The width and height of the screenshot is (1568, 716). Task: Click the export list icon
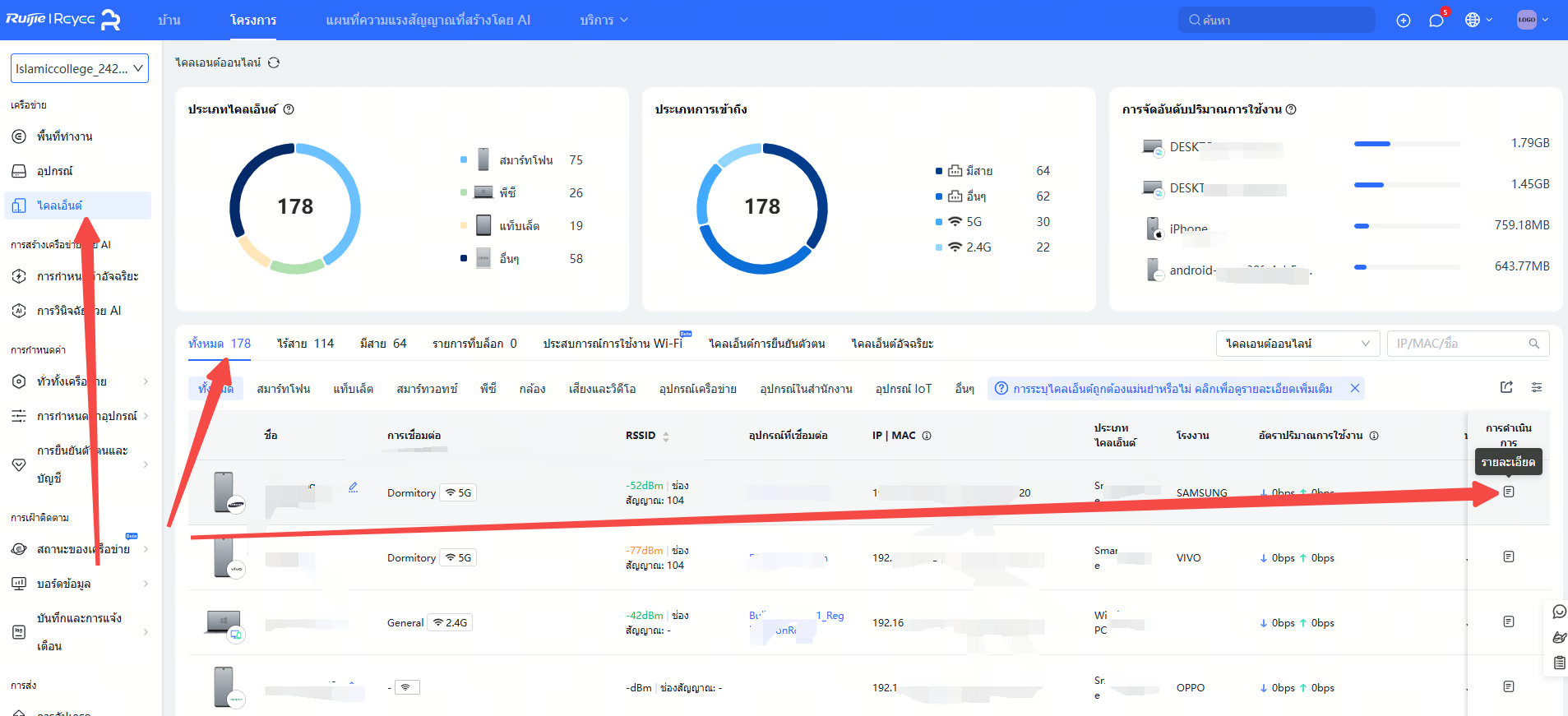click(1506, 387)
